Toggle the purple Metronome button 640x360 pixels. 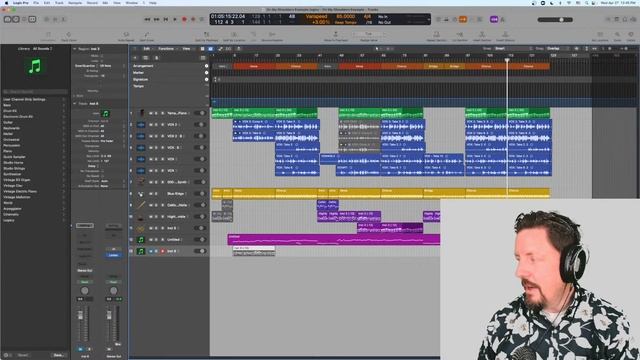coord(494,19)
